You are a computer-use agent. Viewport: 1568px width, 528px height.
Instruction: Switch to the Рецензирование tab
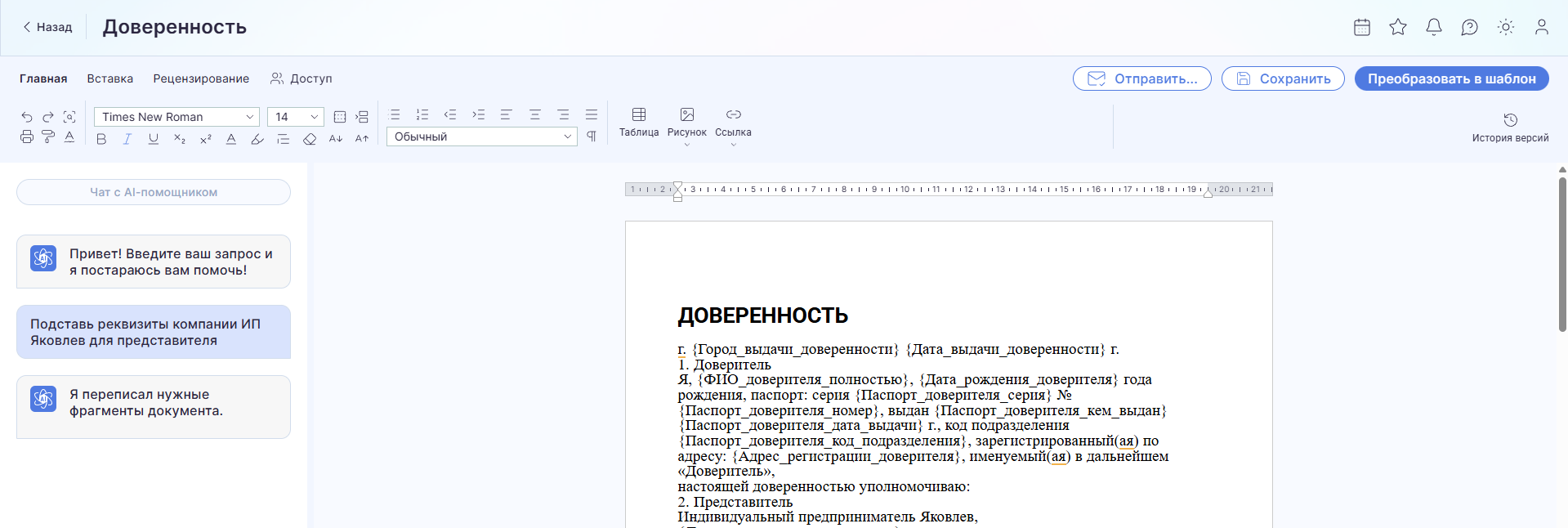(201, 78)
